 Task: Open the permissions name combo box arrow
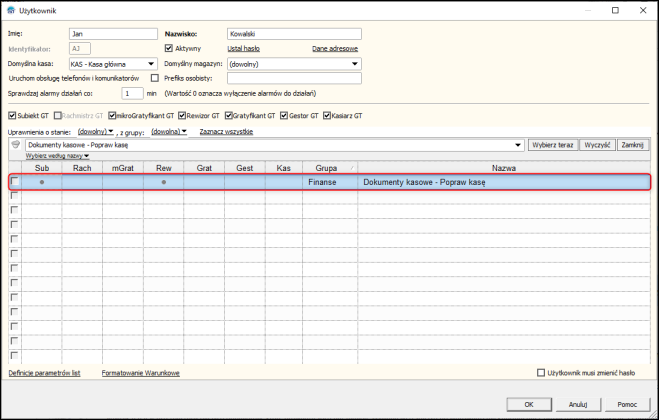518,145
